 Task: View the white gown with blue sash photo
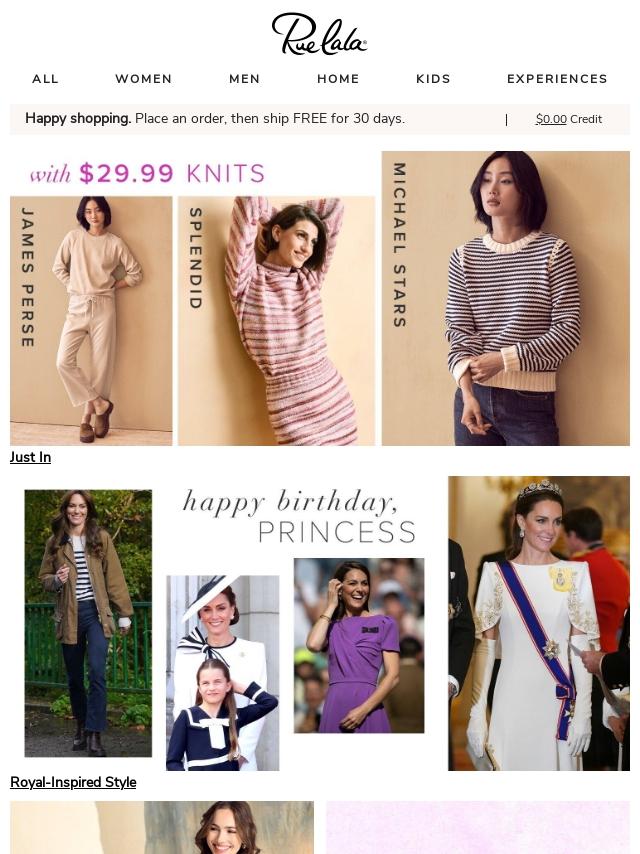(x=539, y=623)
